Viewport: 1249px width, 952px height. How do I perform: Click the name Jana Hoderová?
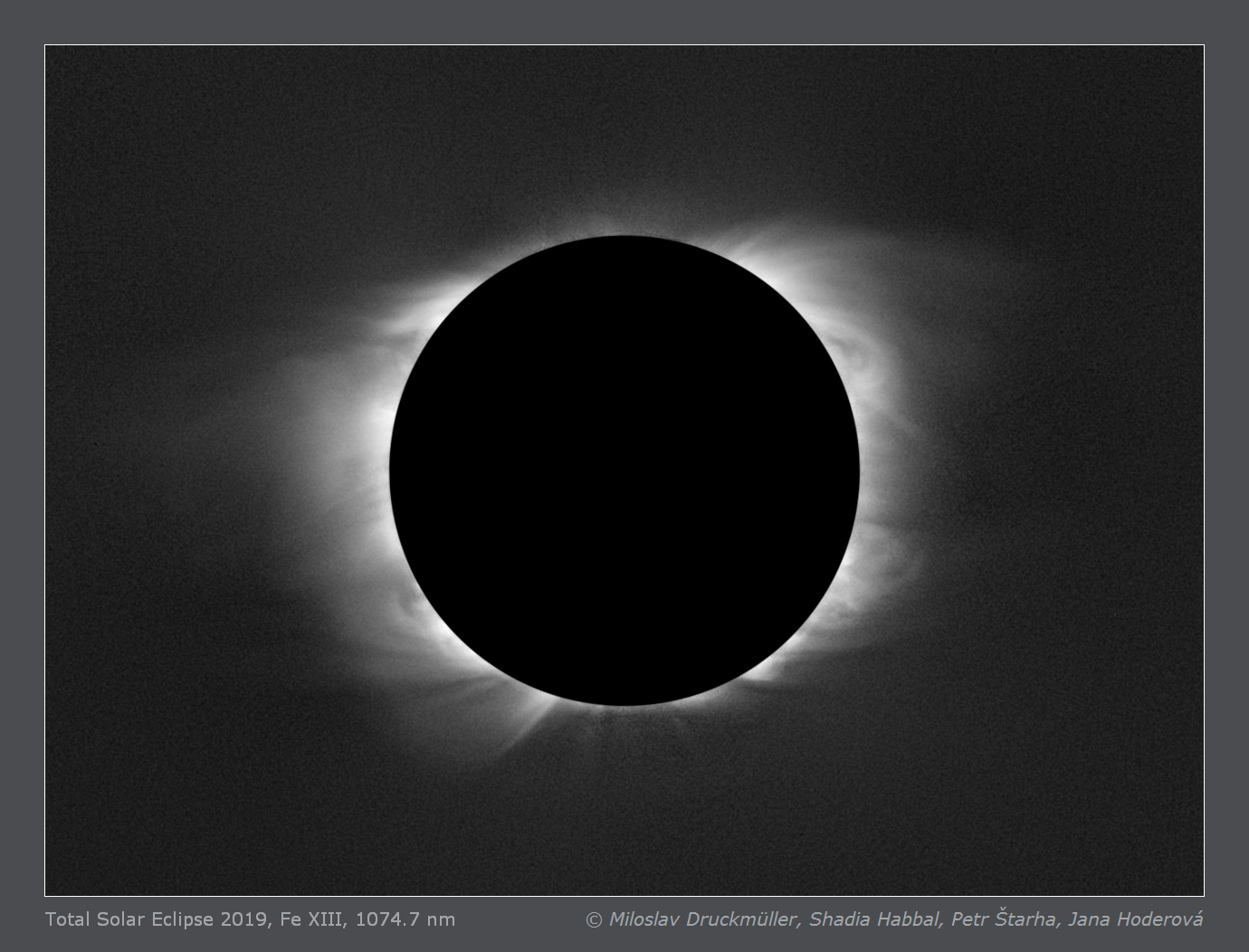1135,919
